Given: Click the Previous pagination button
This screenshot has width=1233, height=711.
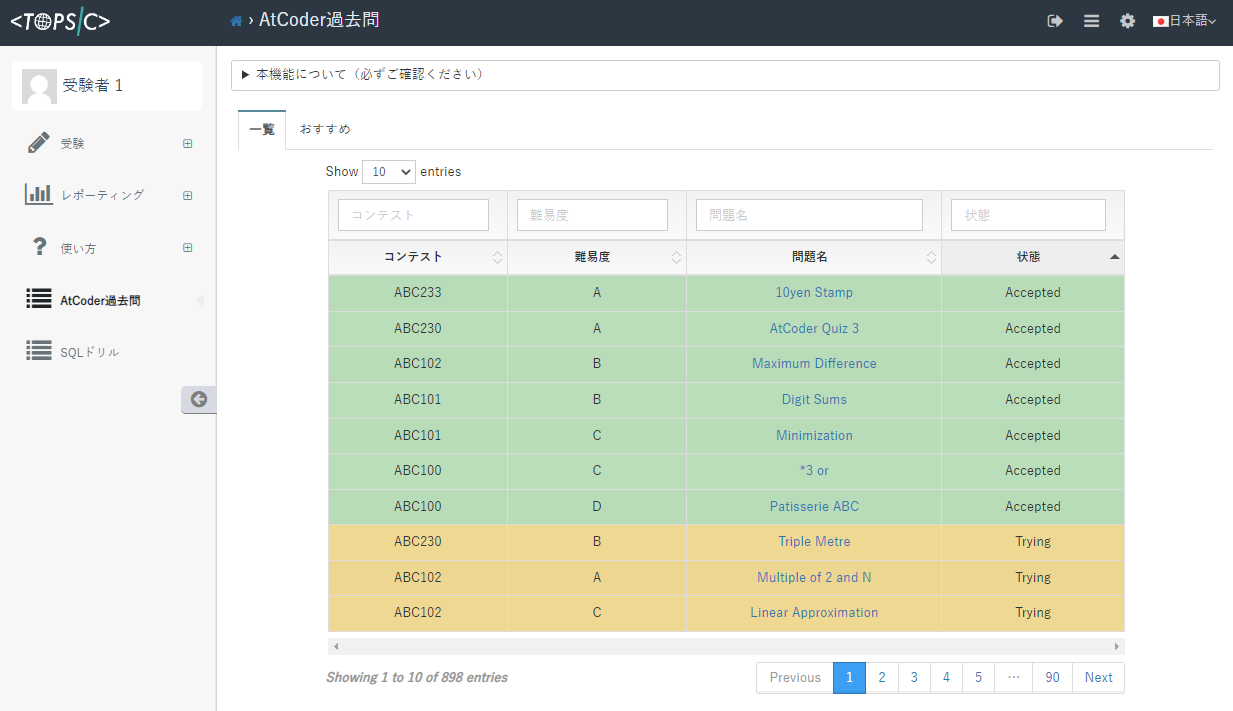Looking at the screenshot, I should pos(795,677).
